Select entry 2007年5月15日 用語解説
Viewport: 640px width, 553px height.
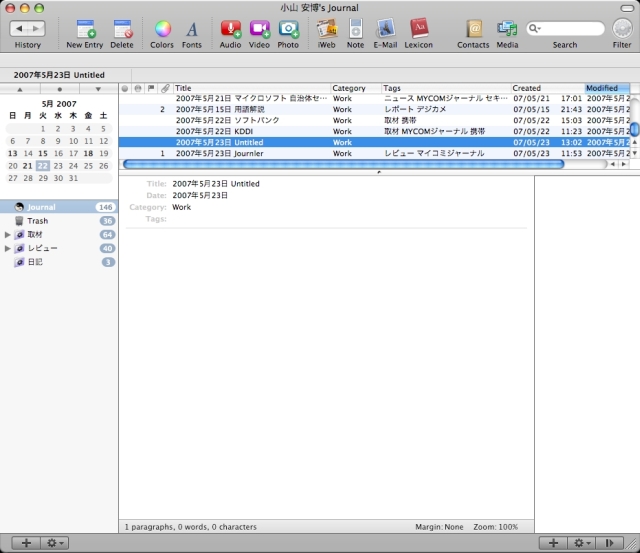click(375, 109)
